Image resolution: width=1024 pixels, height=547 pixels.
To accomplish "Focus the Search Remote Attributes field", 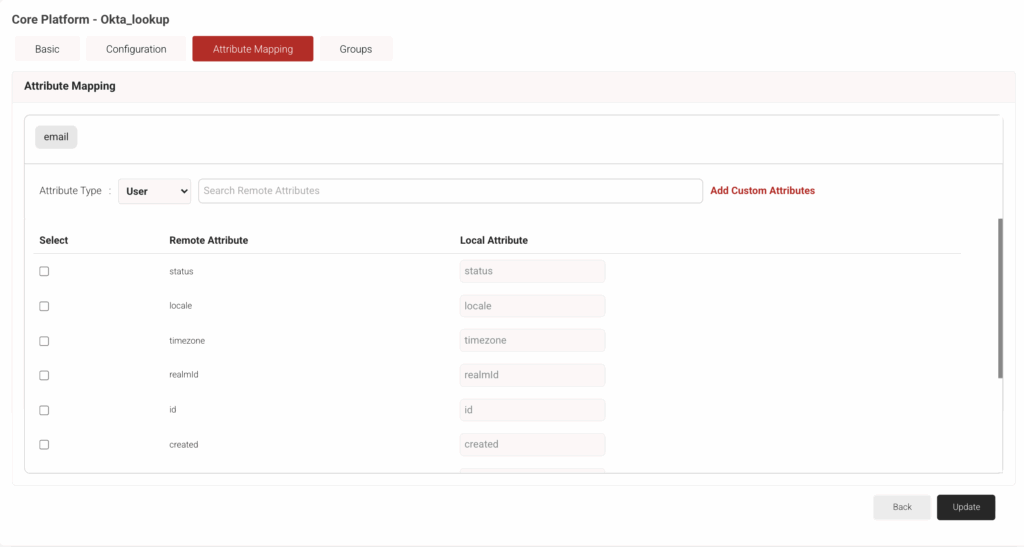I will click(450, 191).
